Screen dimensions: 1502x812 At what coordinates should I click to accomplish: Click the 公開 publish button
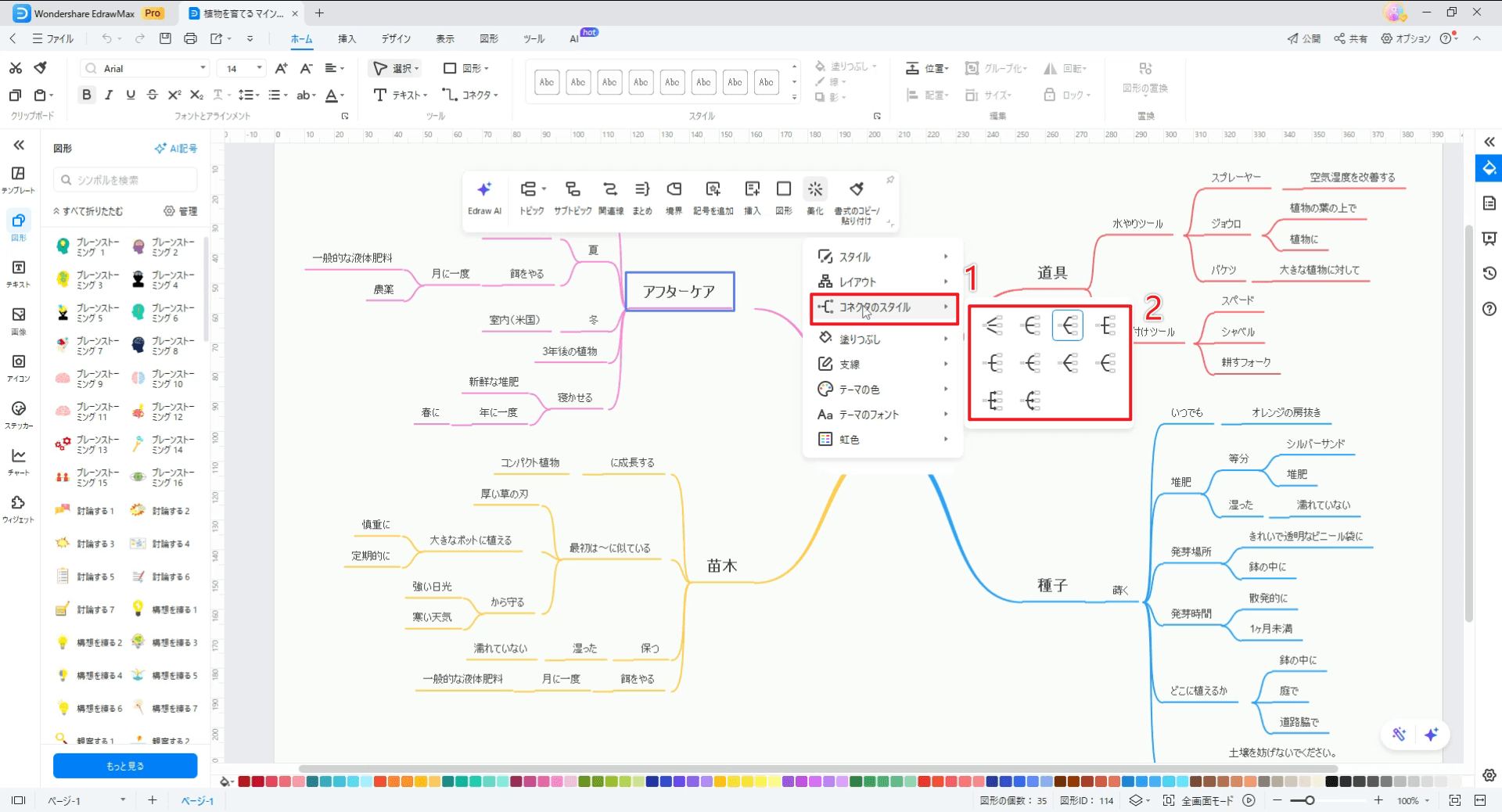[1304, 38]
